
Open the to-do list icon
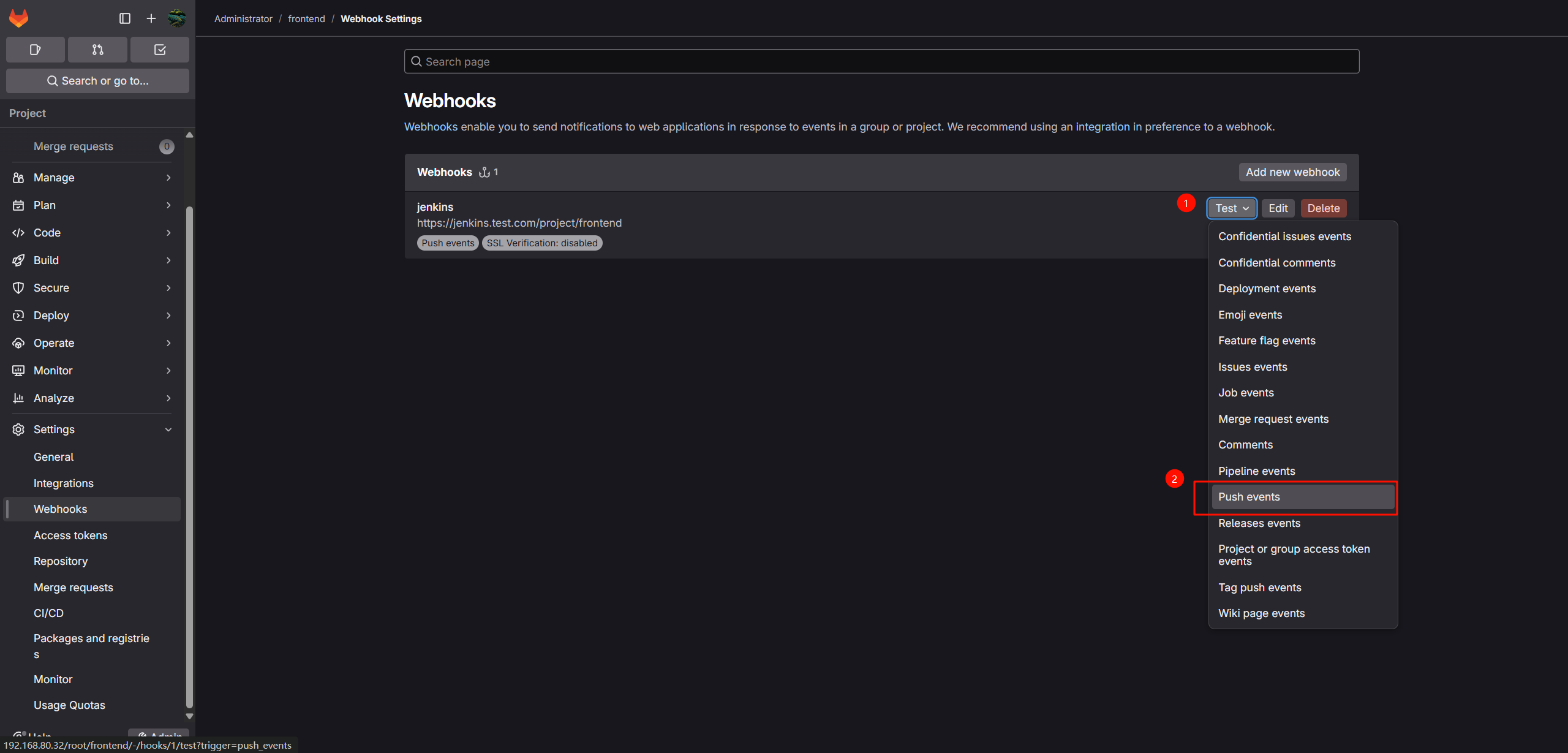[159, 50]
